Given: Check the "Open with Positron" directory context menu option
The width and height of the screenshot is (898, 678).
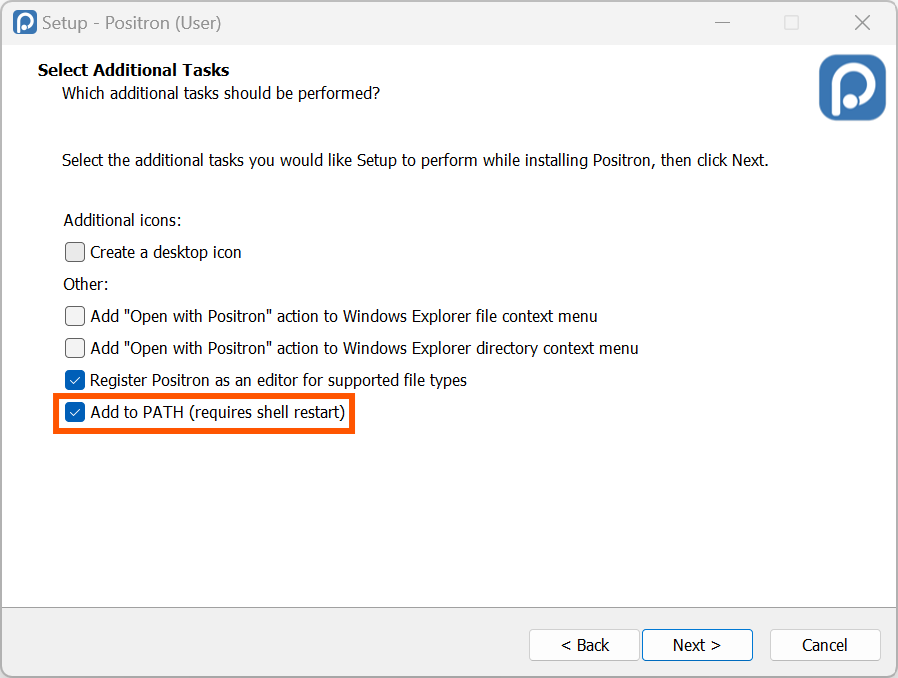Looking at the screenshot, I should [x=74, y=348].
